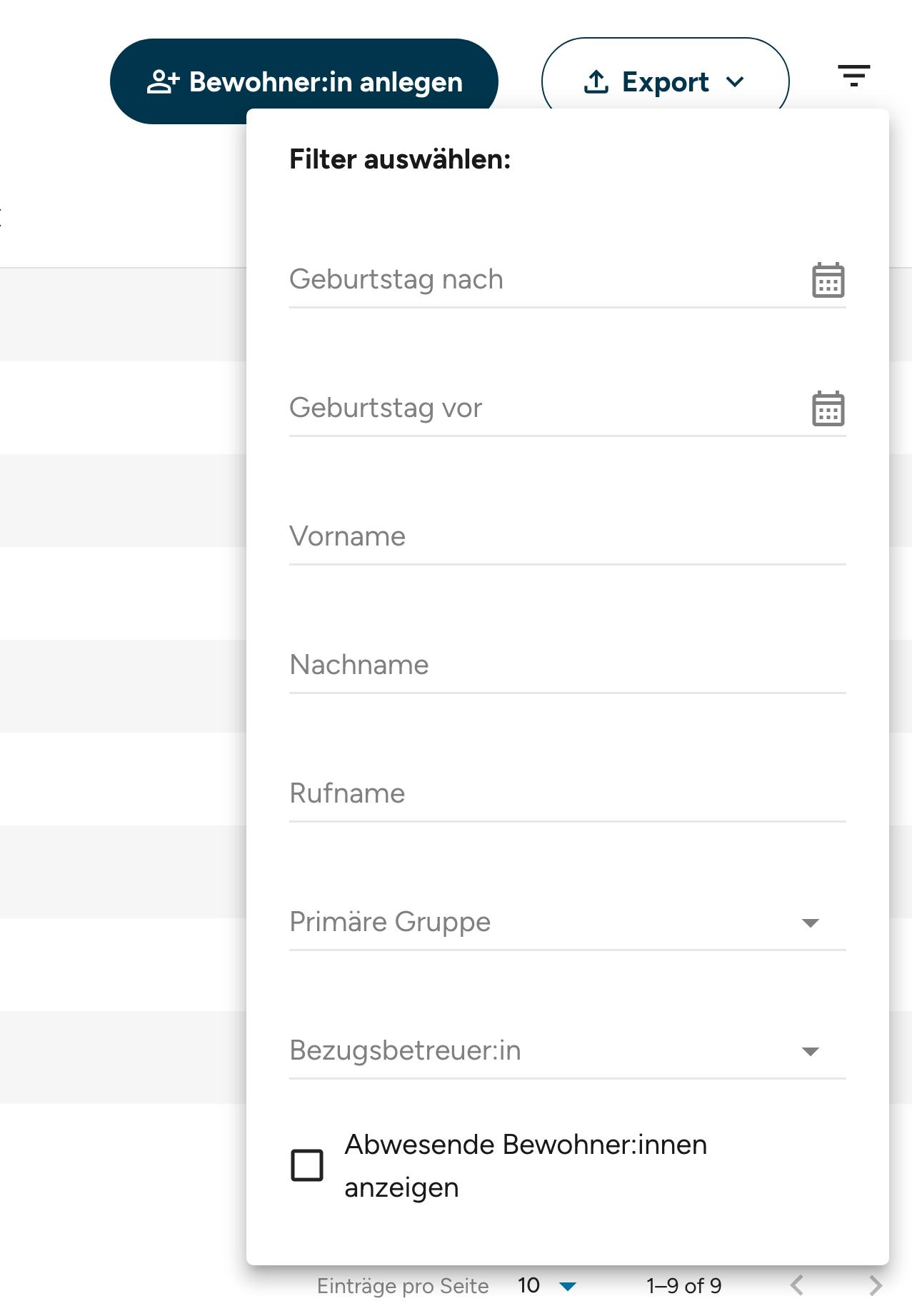
Task: Click the Export chevron arrow
Action: click(x=735, y=82)
